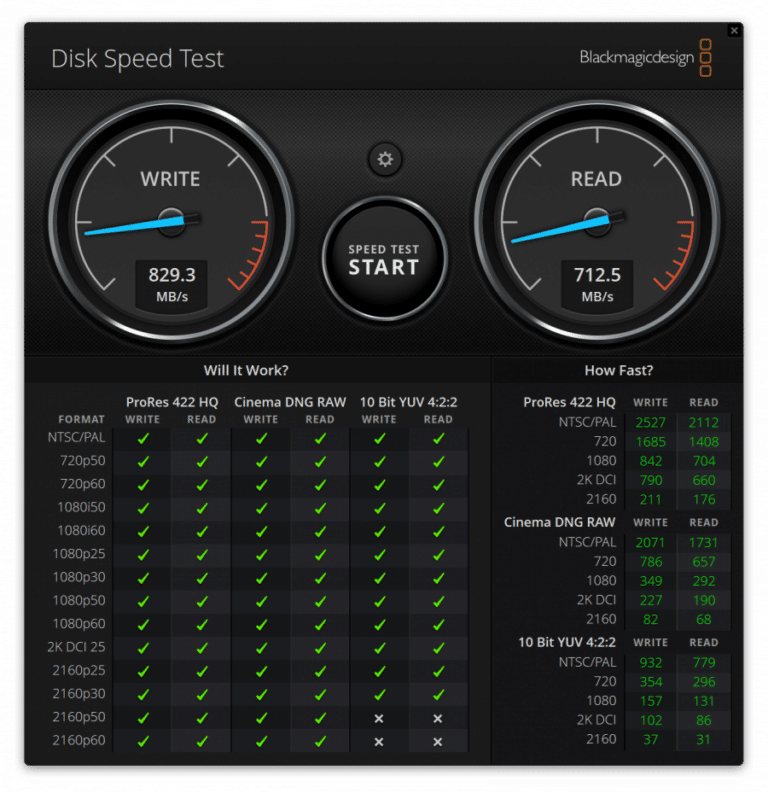Click Cinema DNG RAW header in How Fast
This screenshot has height=793, width=768.
coord(560,522)
